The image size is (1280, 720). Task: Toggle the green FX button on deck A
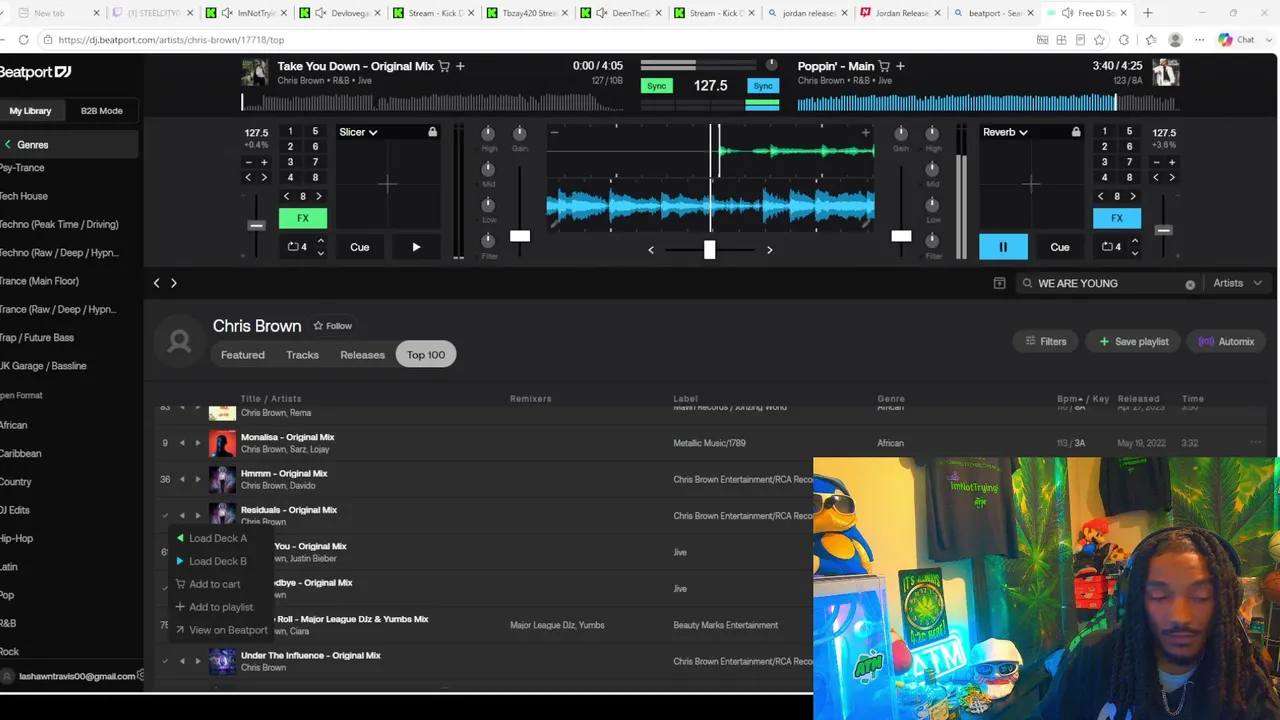(x=302, y=218)
